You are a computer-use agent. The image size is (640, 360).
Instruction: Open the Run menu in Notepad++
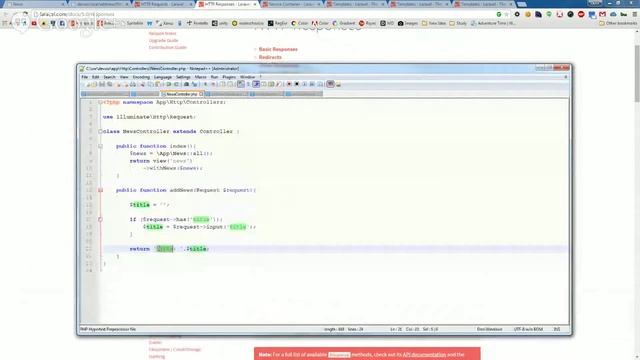214,77
